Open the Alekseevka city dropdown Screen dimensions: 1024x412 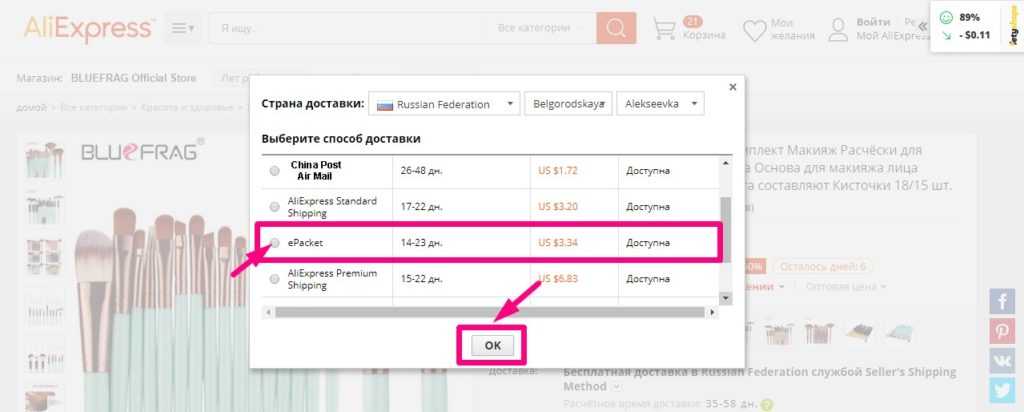(x=660, y=104)
